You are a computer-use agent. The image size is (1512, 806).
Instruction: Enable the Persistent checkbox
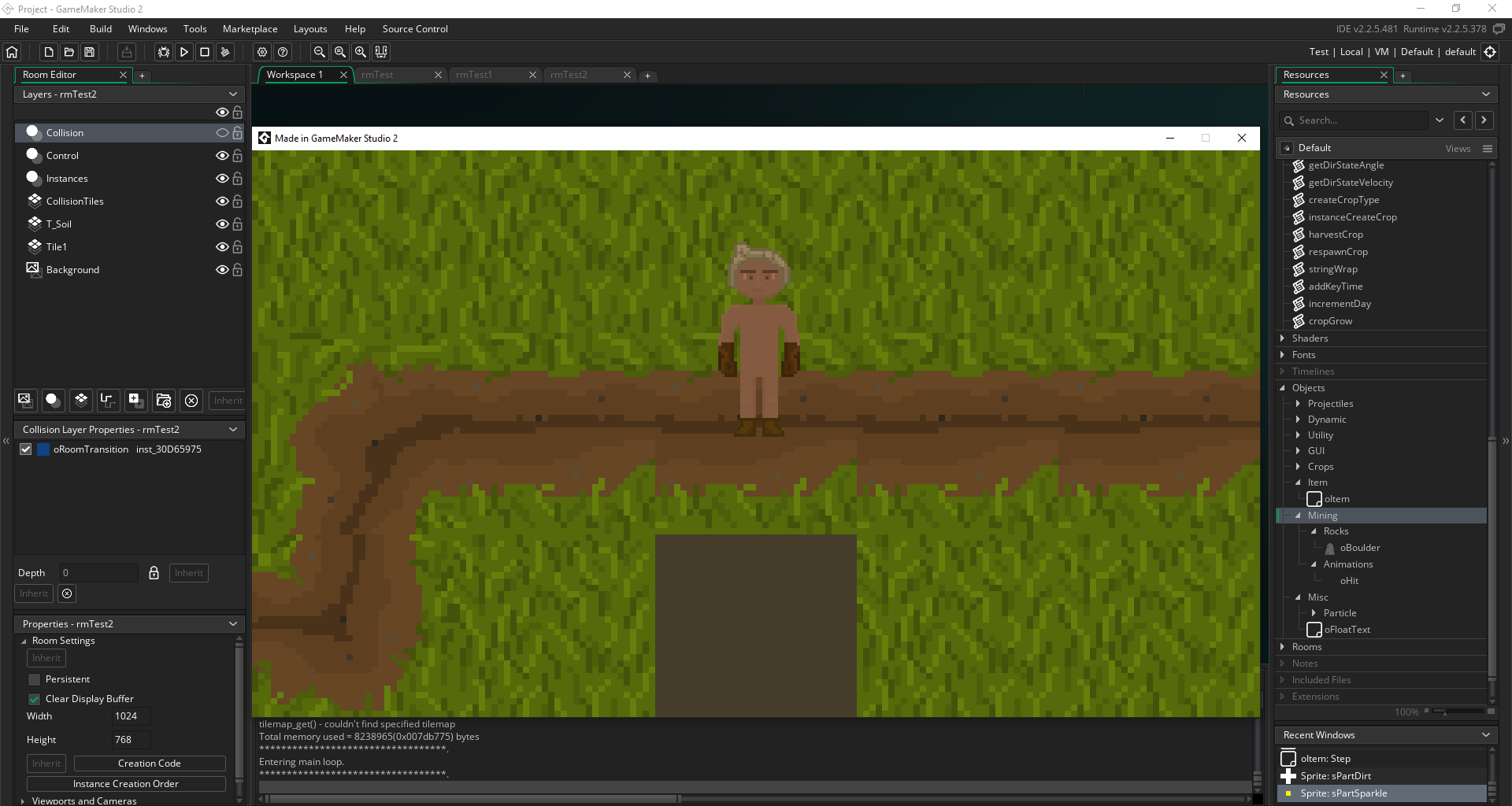coord(34,679)
